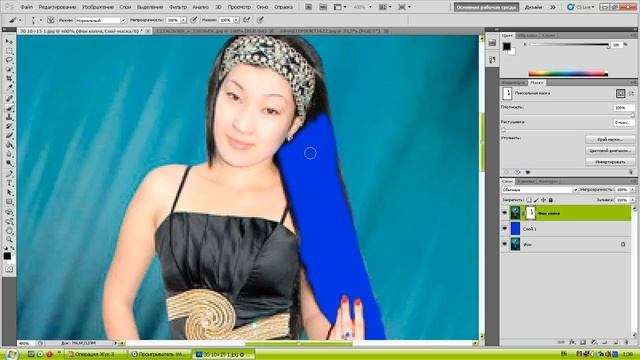Select the Move tool in the toolbox
Image resolution: width=640 pixels, height=360 pixels.
[x=9, y=42]
